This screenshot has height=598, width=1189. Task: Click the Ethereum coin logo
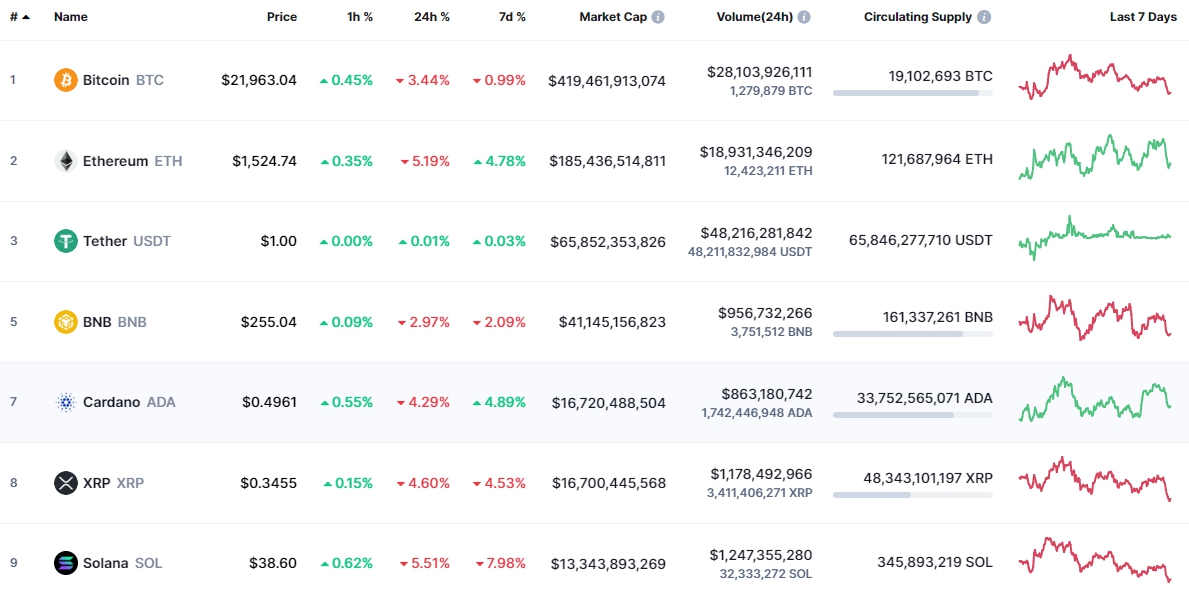[66, 161]
